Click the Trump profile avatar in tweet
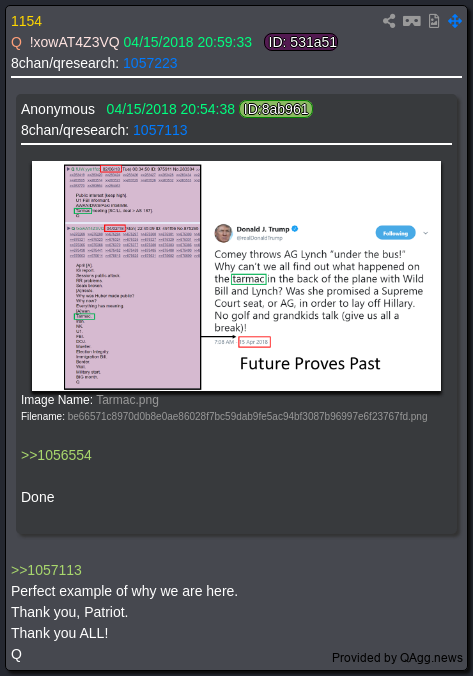Viewport: 473px width, 676px height. [223, 233]
